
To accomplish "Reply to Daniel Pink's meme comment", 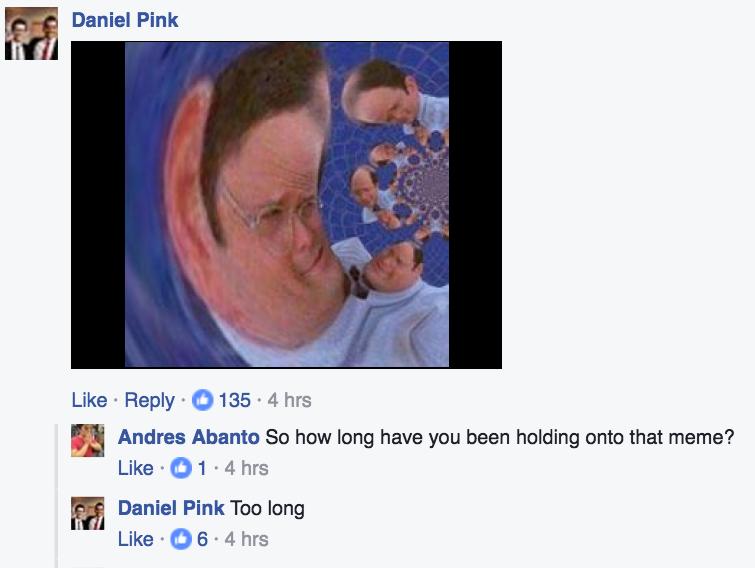I will click(150, 400).
